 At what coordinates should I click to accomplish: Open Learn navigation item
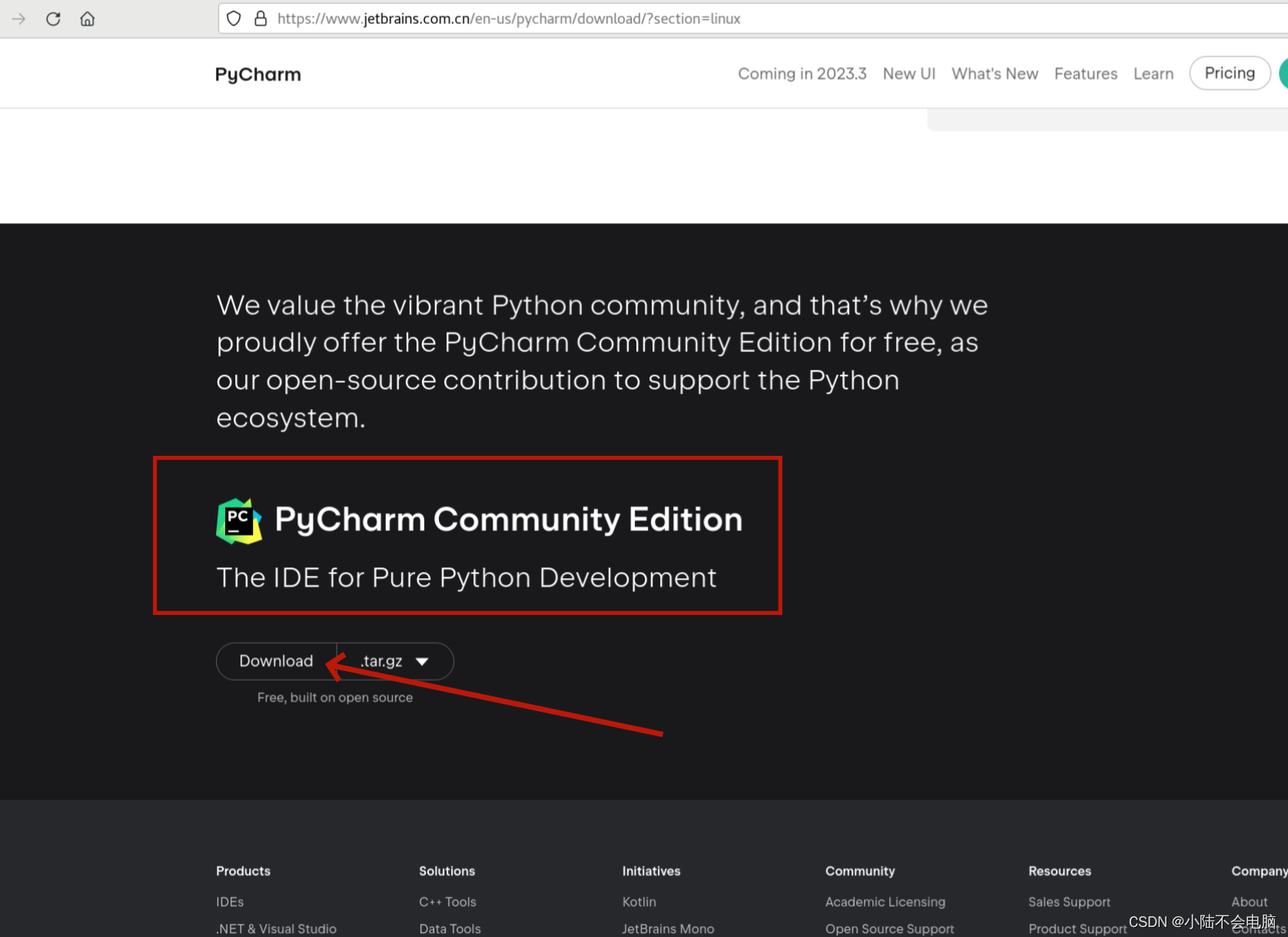(1154, 74)
